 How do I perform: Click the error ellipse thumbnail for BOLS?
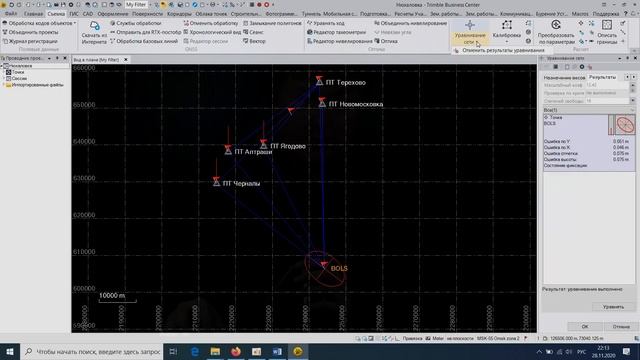(x=625, y=125)
